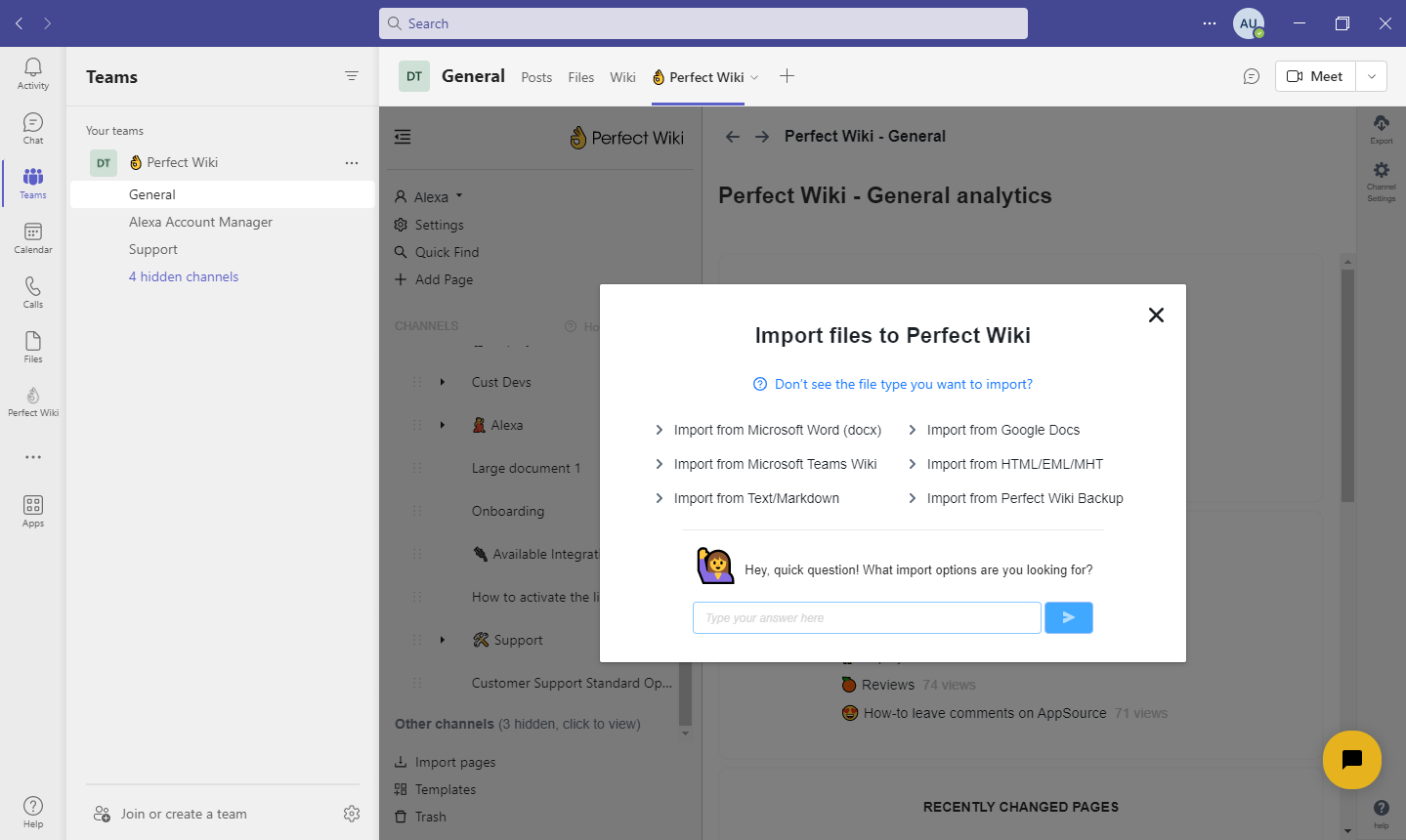The height and width of the screenshot is (840, 1406).
Task: Open Channel Settings on the right rail
Action: coord(1381,176)
